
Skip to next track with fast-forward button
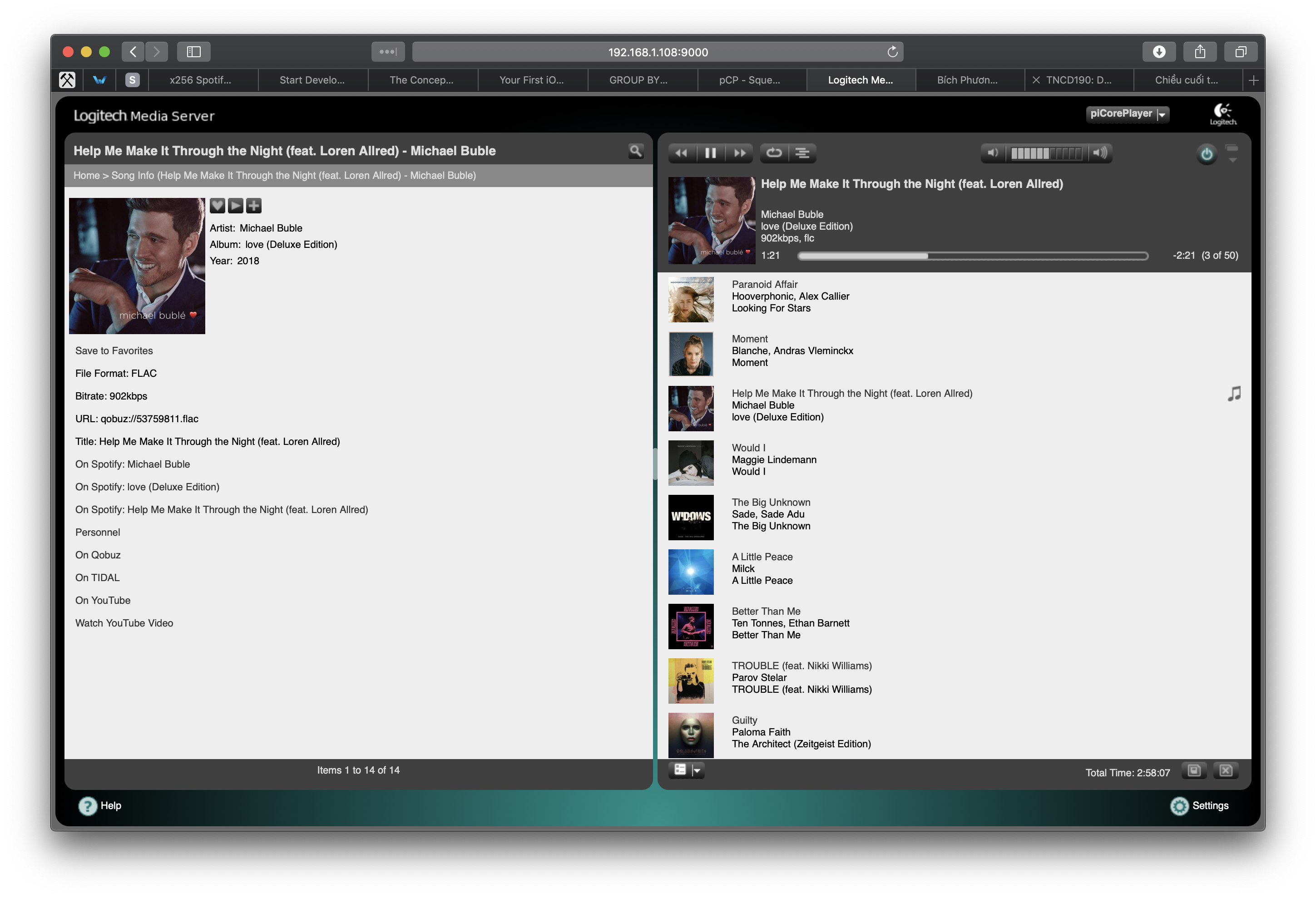[740, 153]
